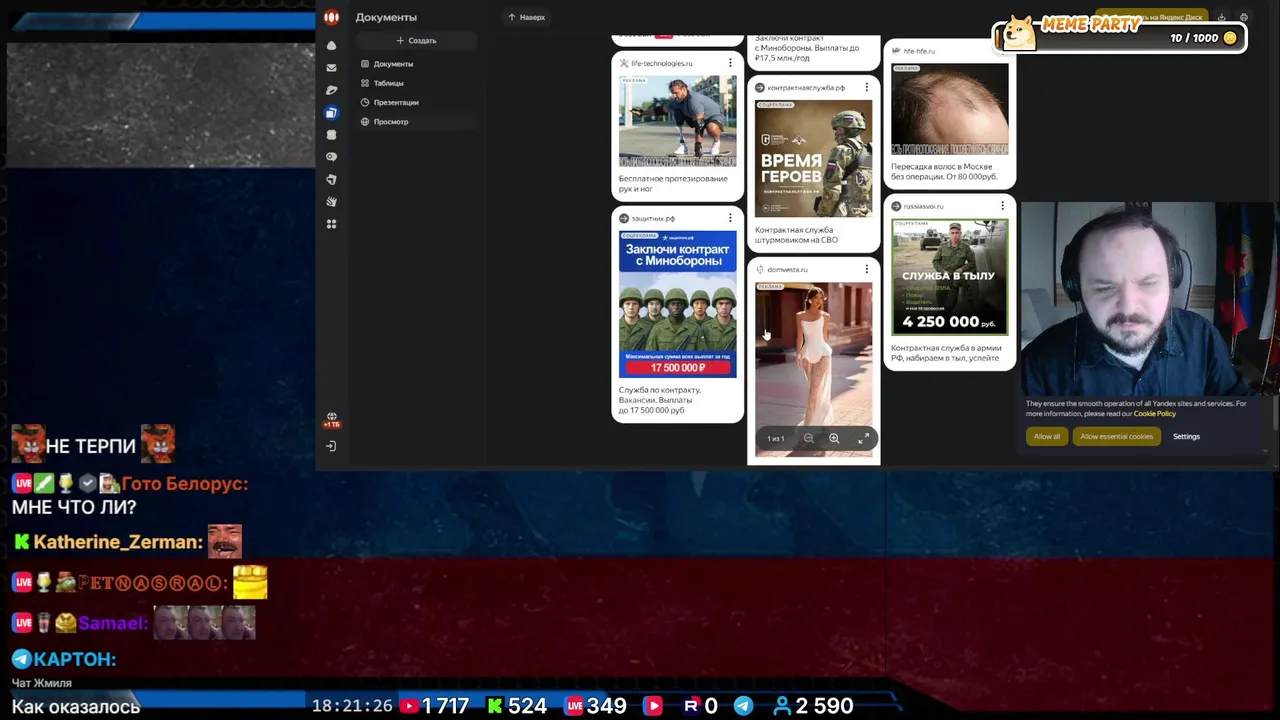Open the Boards hand icon in sidebar
This screenshot has width=1280, height=720.
pos(331,202)
